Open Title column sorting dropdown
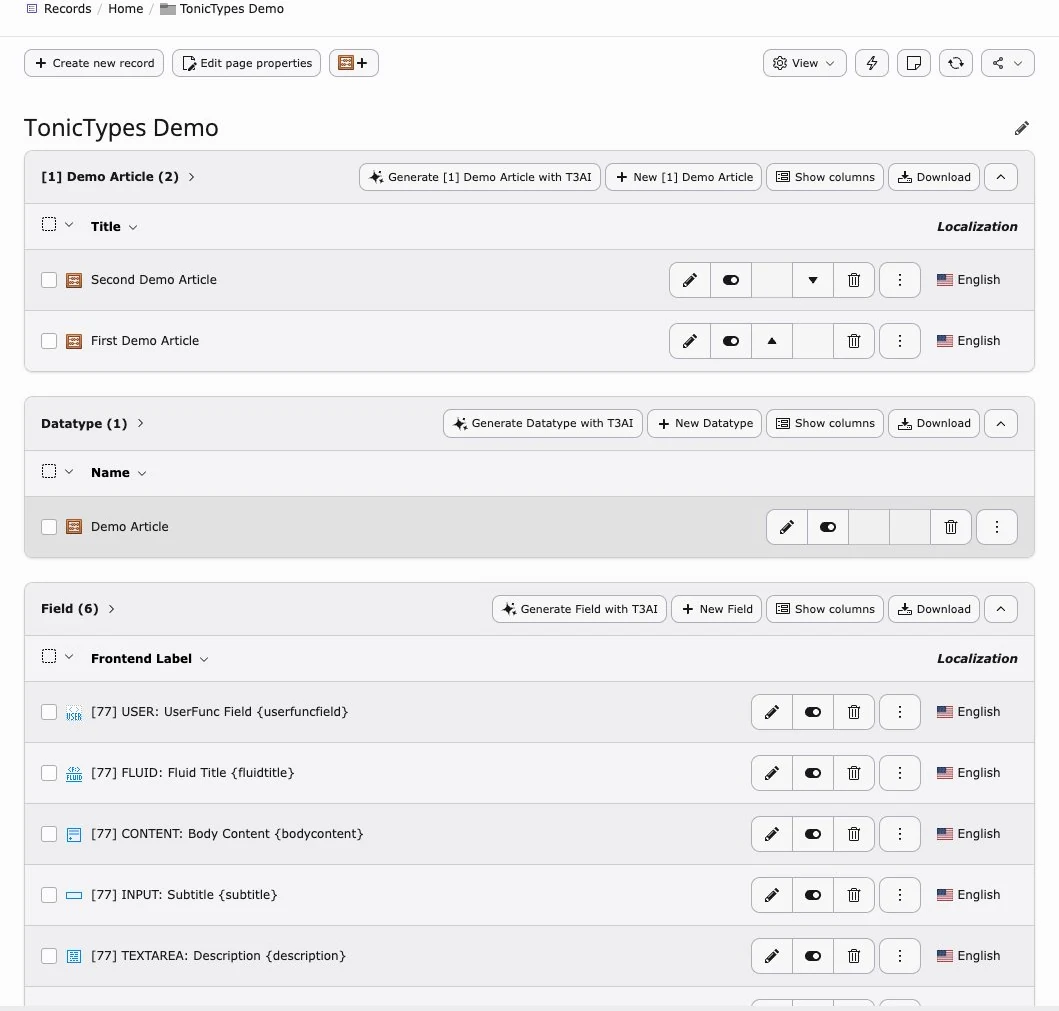This screenshot has width=1059, height=1011. click(x=114, y=227)
